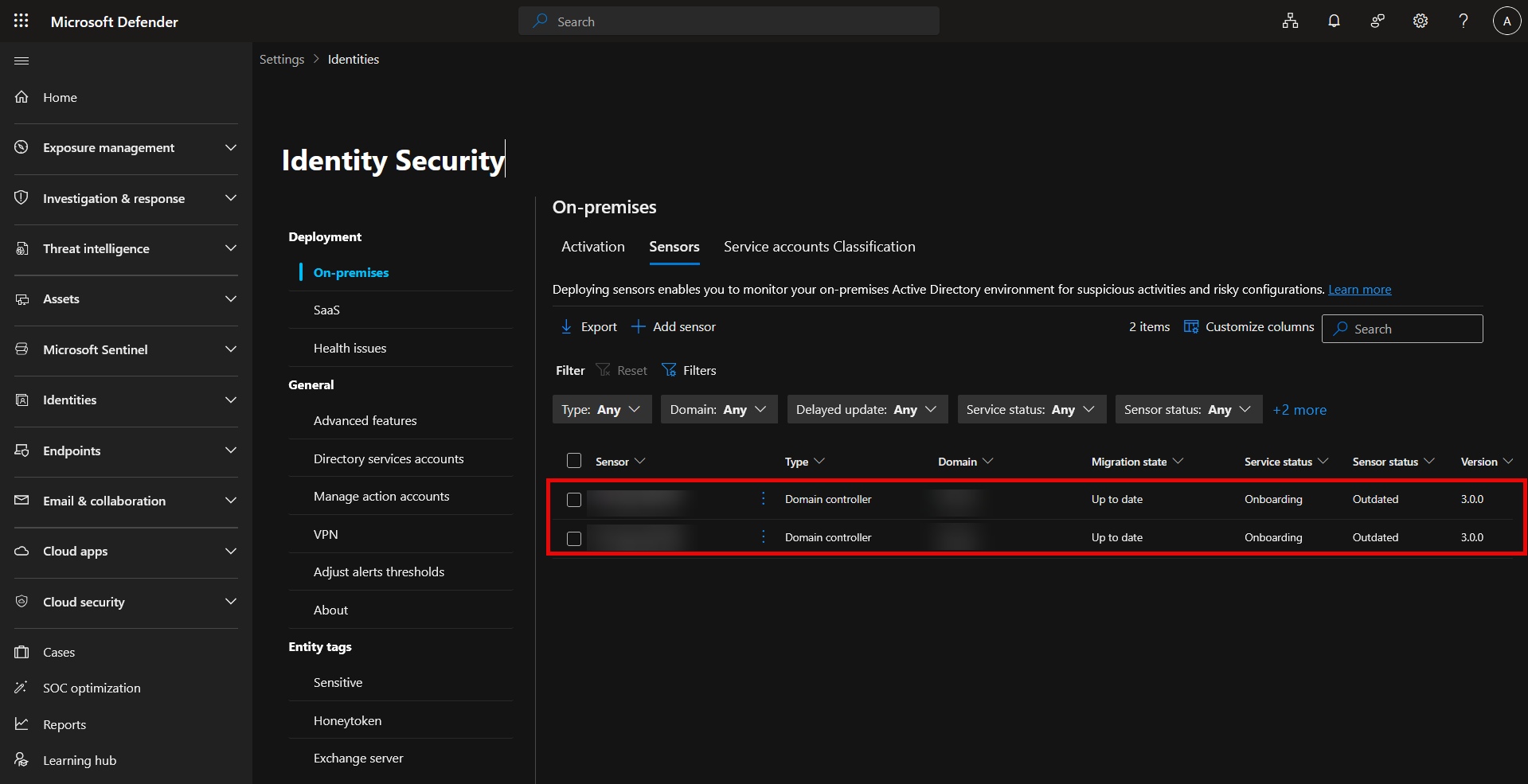
Task: Click the sensors table Search field
Action: click(x=1402, y=329)
